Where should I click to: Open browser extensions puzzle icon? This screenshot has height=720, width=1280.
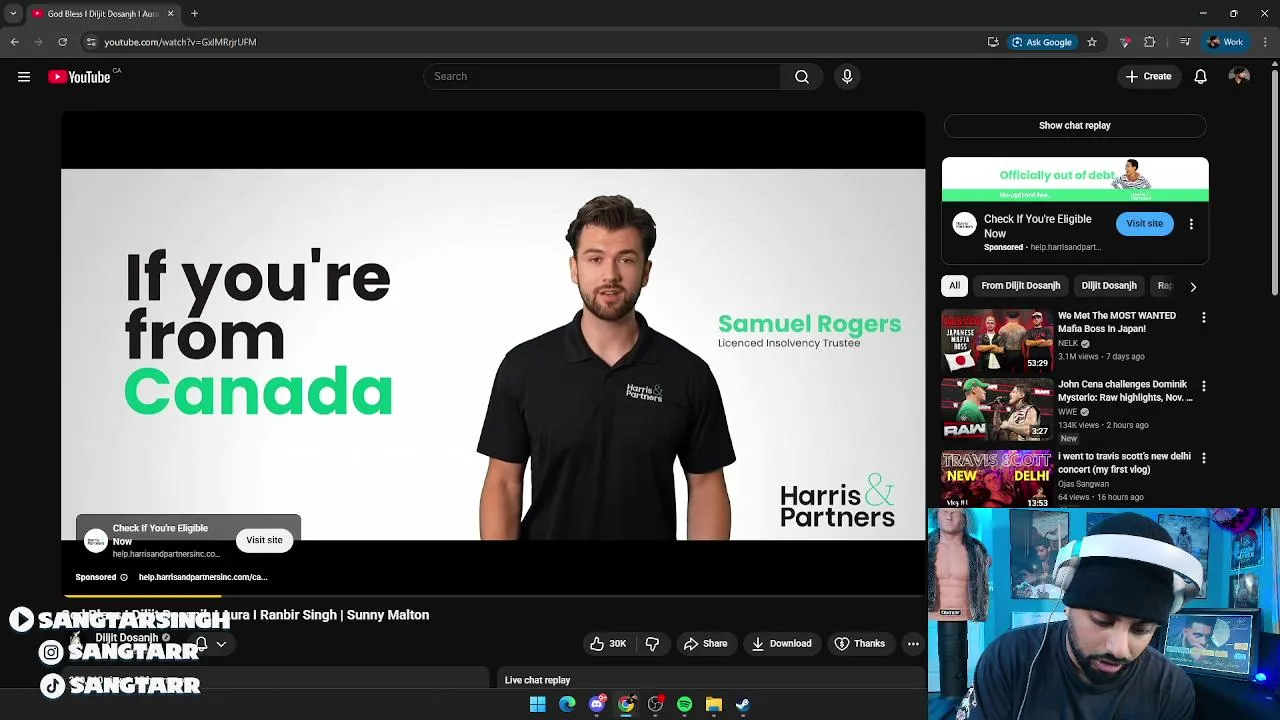[x=1149, y=42]
